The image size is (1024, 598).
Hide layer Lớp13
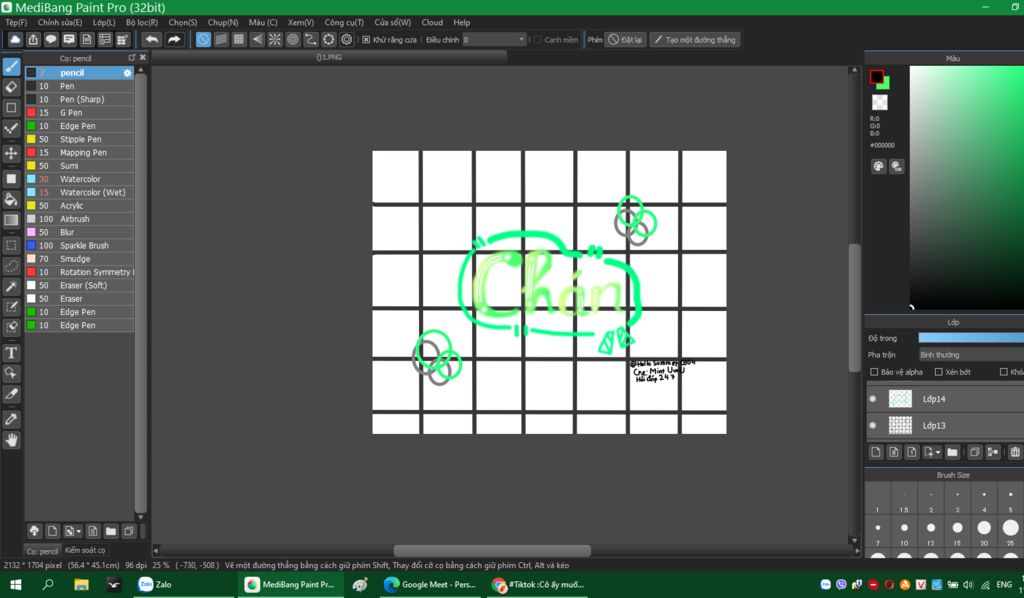pos(873,426)
